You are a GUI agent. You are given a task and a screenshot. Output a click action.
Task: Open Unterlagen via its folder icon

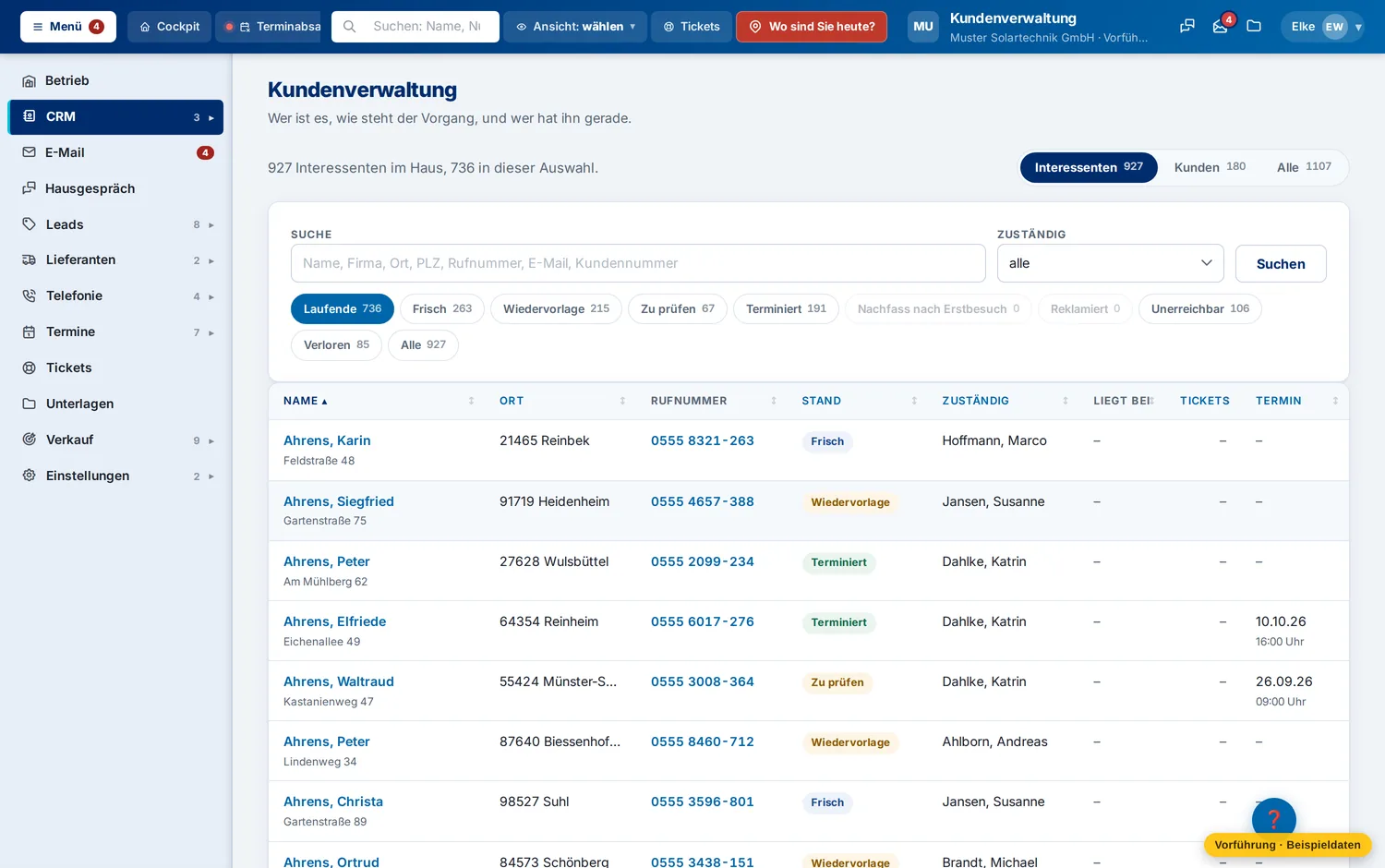click(29, 404)
